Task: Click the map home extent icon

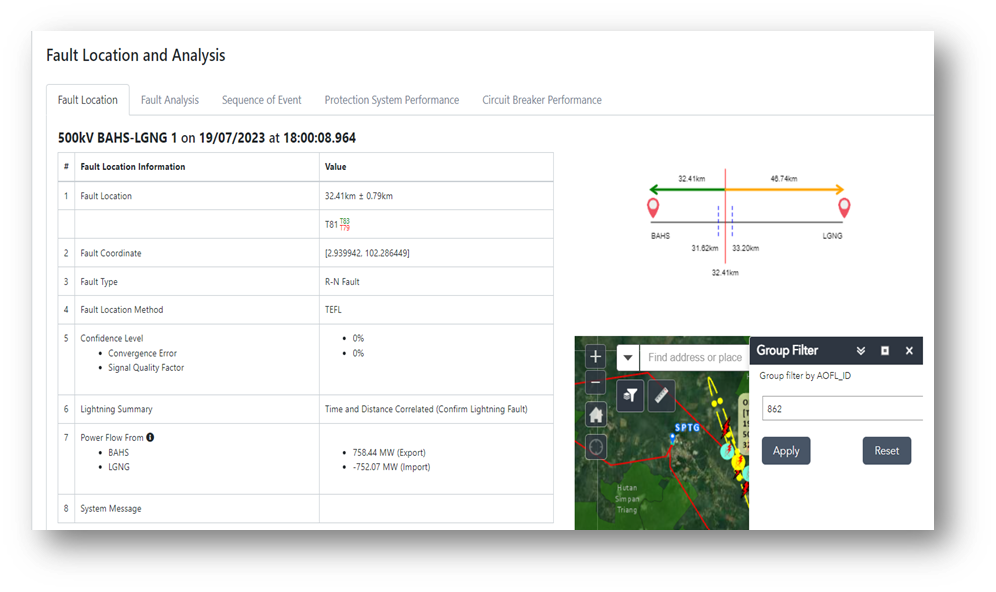Action: coord(596,414)
